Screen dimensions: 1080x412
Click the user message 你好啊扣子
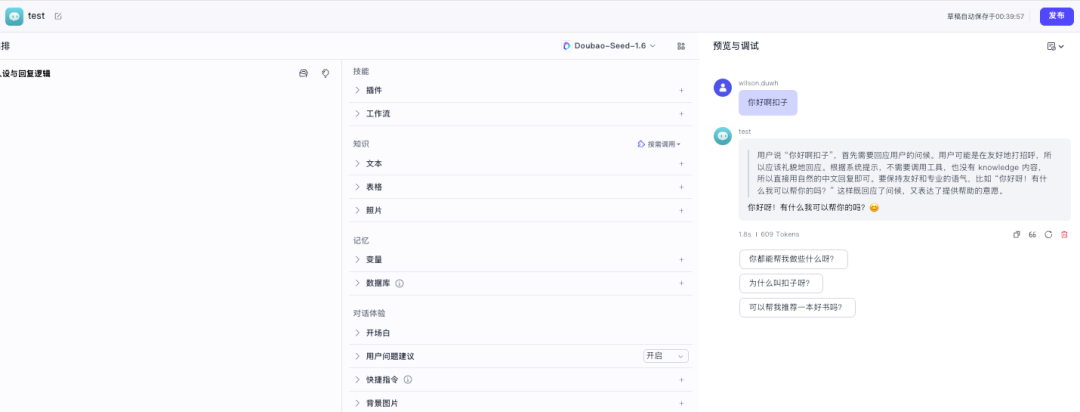pyautogui.click(x=768, y=103)
